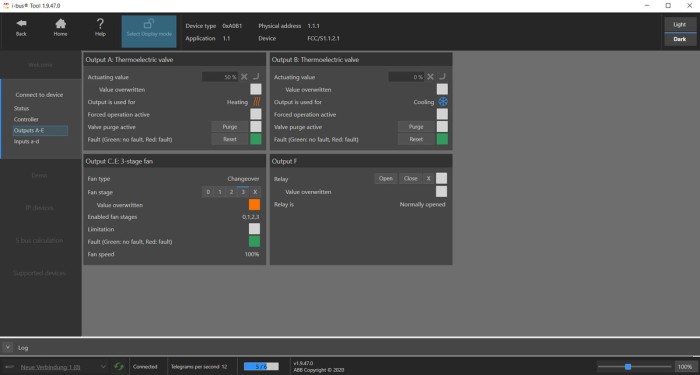Purge the Output A valve
Viewport: 700px width, 375px height.
tap(229, 127)
